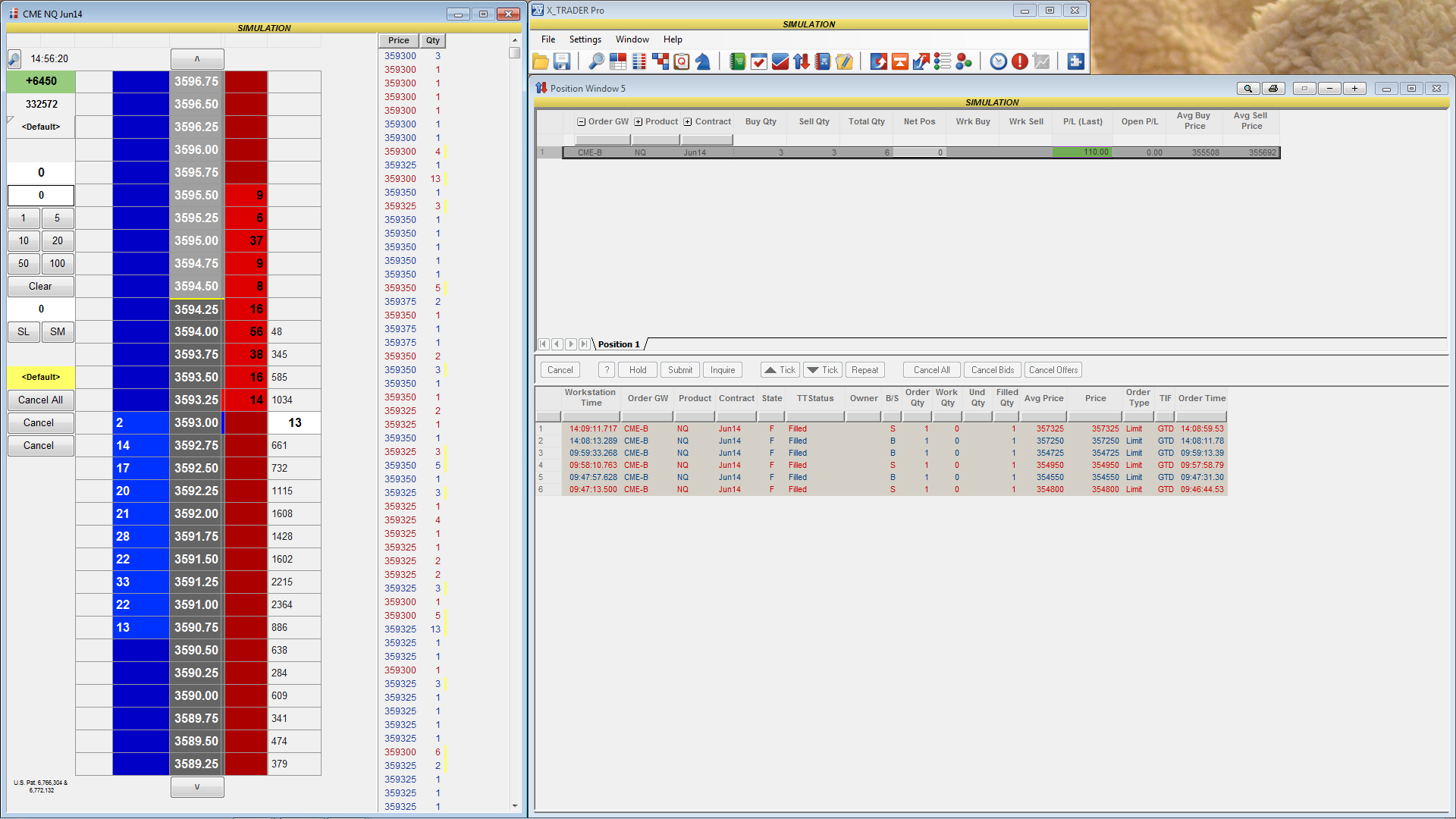The width and height of the screenshot is (1456, 819).
Task: Collapse the Order GW column group
Action: pyautogui.click(x=581, y=122)
